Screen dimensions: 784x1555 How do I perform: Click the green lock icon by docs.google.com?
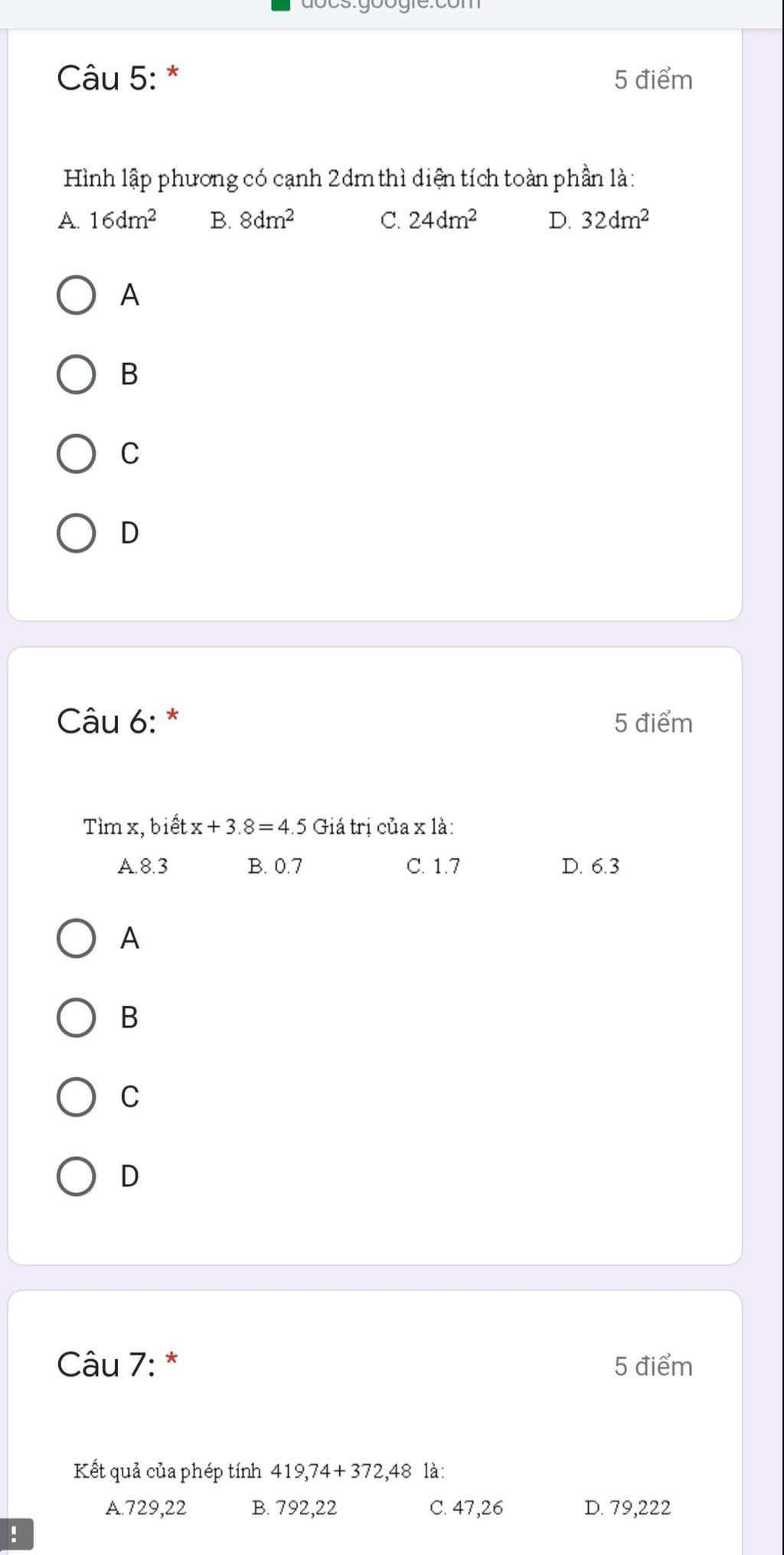pyautogui.click(x=283, y=5)
